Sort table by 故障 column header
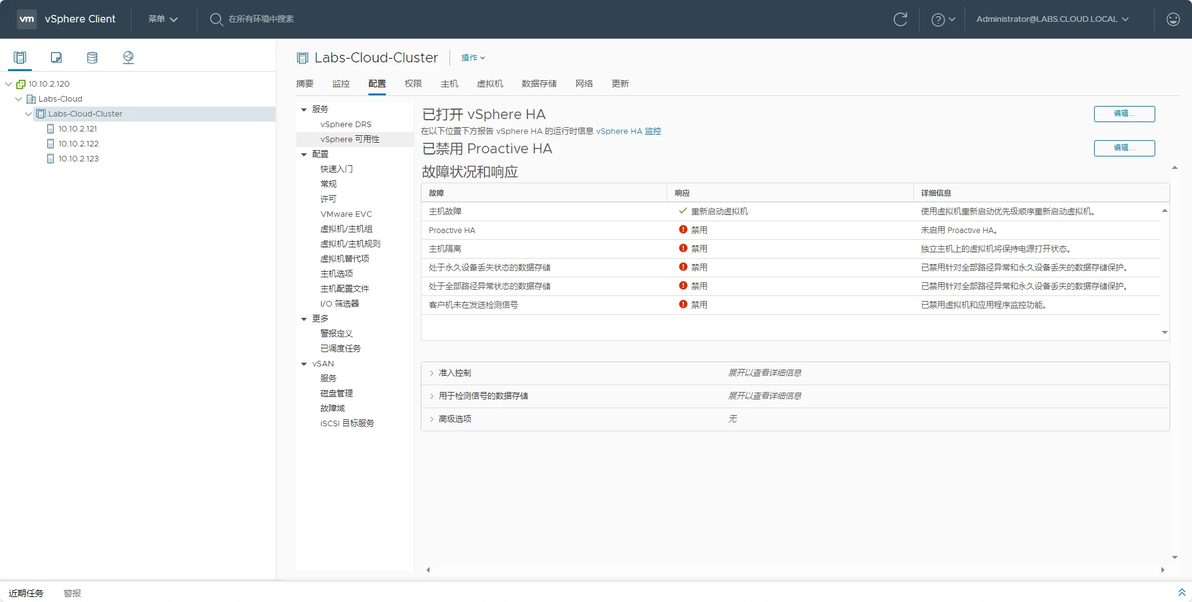This screenshot has width=1192, height=602. (544, 193)
